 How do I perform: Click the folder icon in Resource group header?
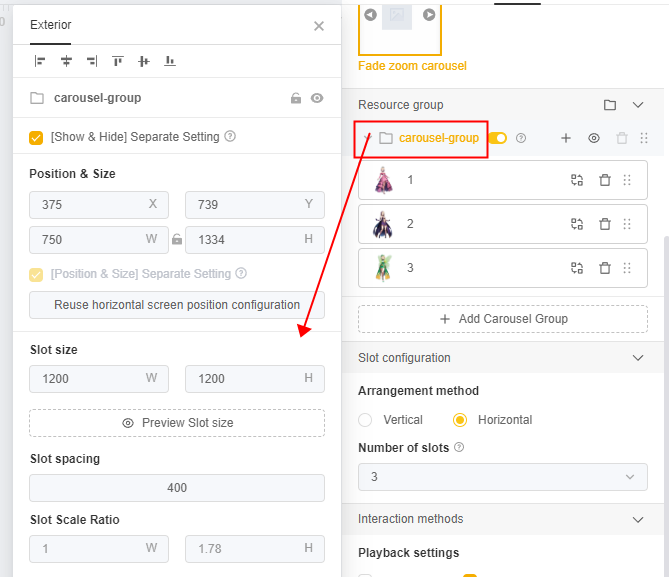tap(610, 105)
